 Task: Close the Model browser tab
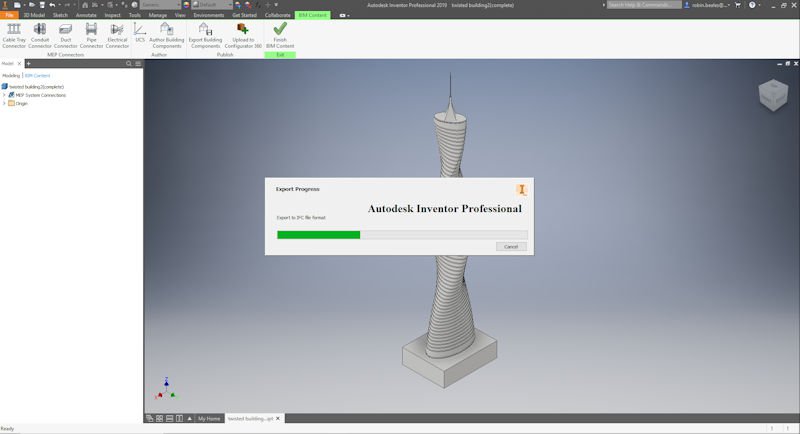(x=19, y=64)
